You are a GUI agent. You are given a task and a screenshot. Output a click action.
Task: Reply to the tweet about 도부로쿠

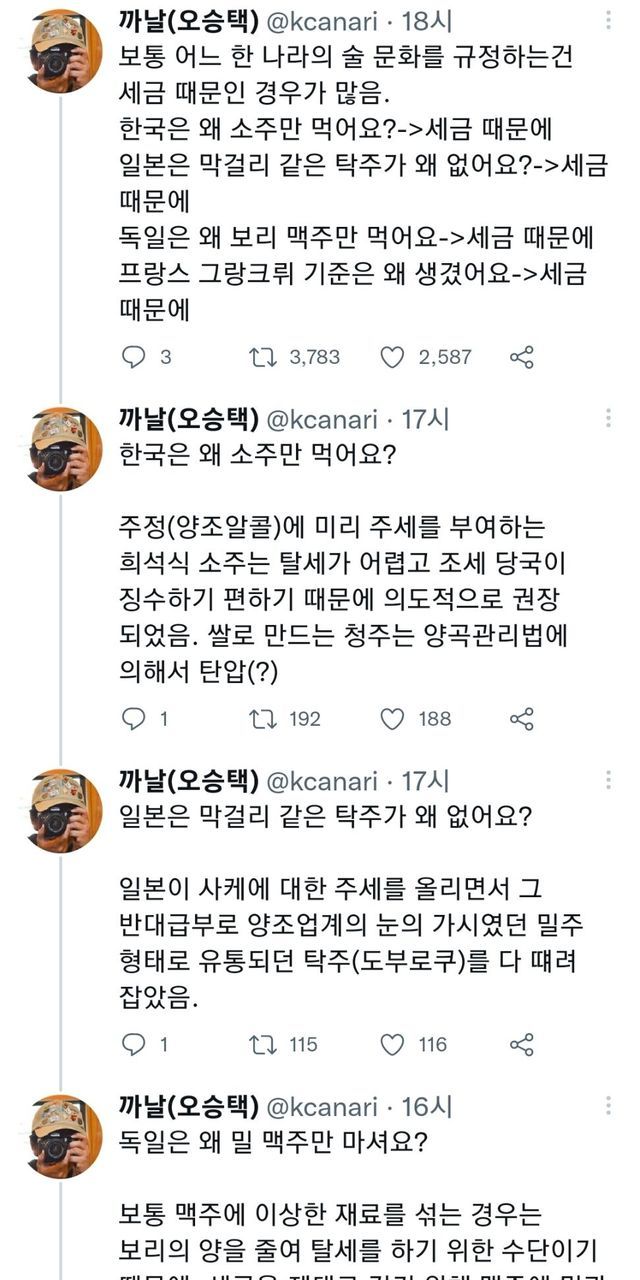[133, 1045]
